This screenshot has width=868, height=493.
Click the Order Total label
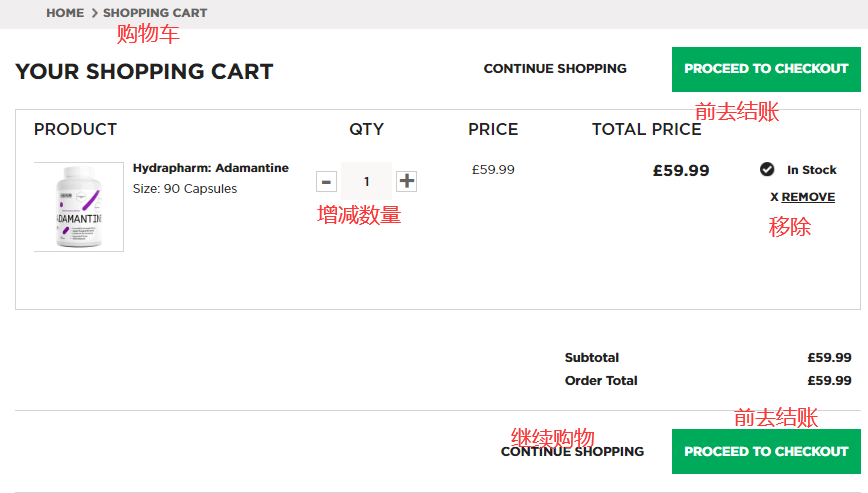(x=601, y=380)
